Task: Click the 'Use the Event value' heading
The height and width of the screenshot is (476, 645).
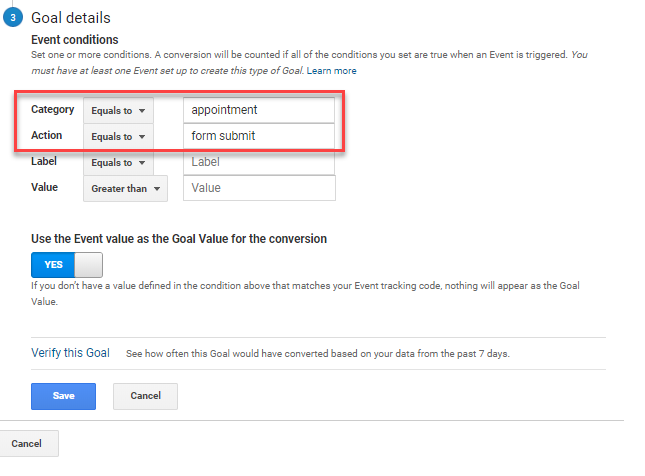Action: pos(180,239)
